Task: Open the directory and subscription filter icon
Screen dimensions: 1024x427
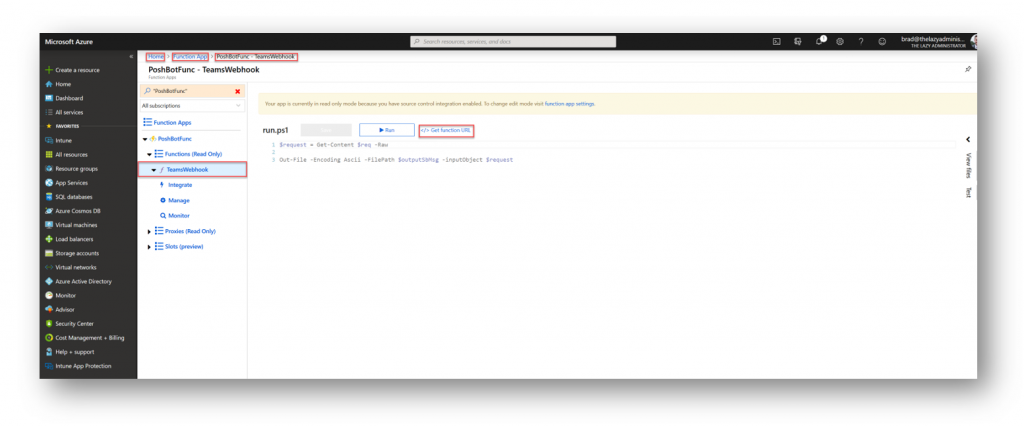Action: (797, 42)
